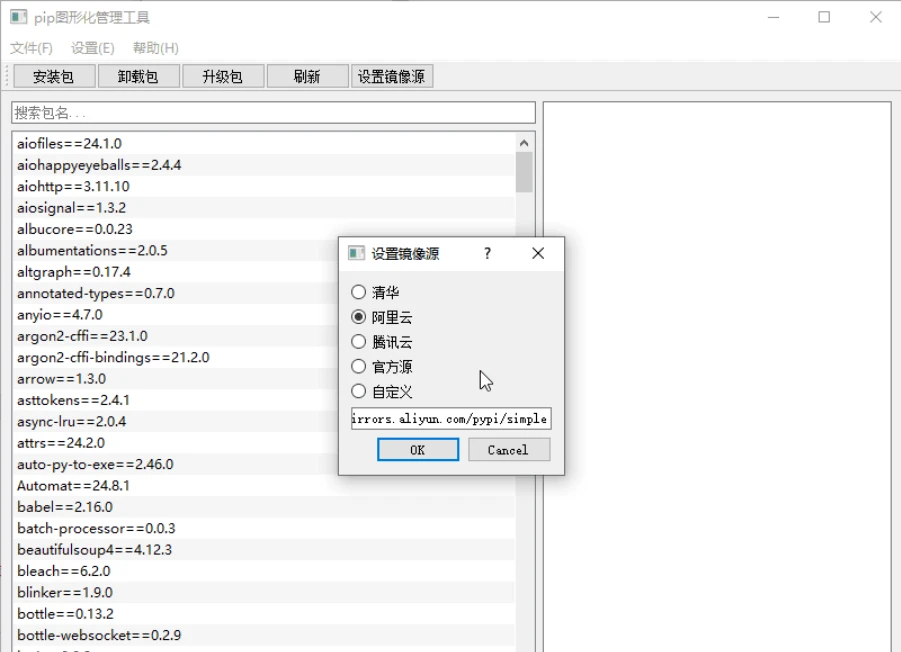Click the empty output panel on the right

tap(717, 376)
